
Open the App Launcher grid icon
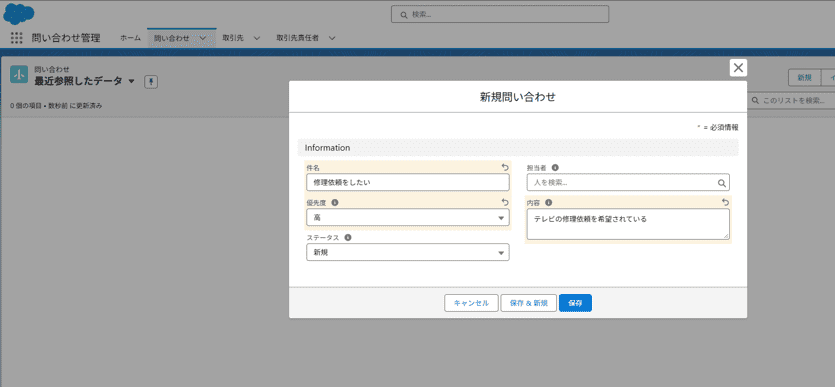(17, 38)
